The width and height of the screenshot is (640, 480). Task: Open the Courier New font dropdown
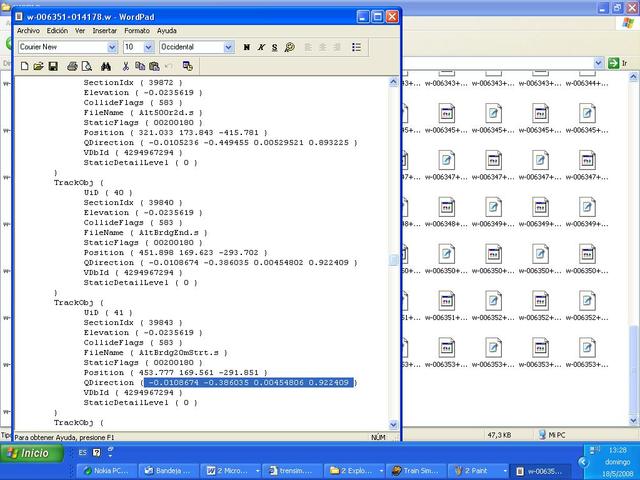(x=111, y=47)
